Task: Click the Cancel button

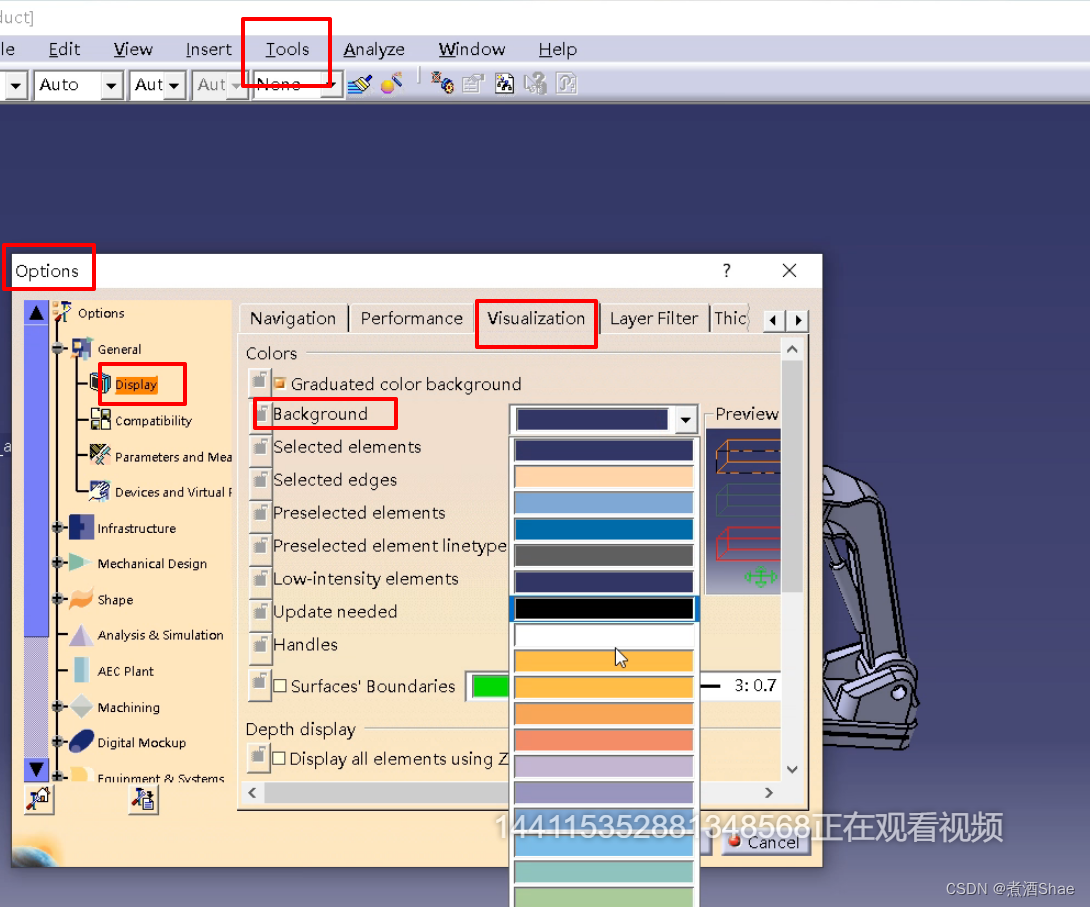Action: (x=764, y=842)
